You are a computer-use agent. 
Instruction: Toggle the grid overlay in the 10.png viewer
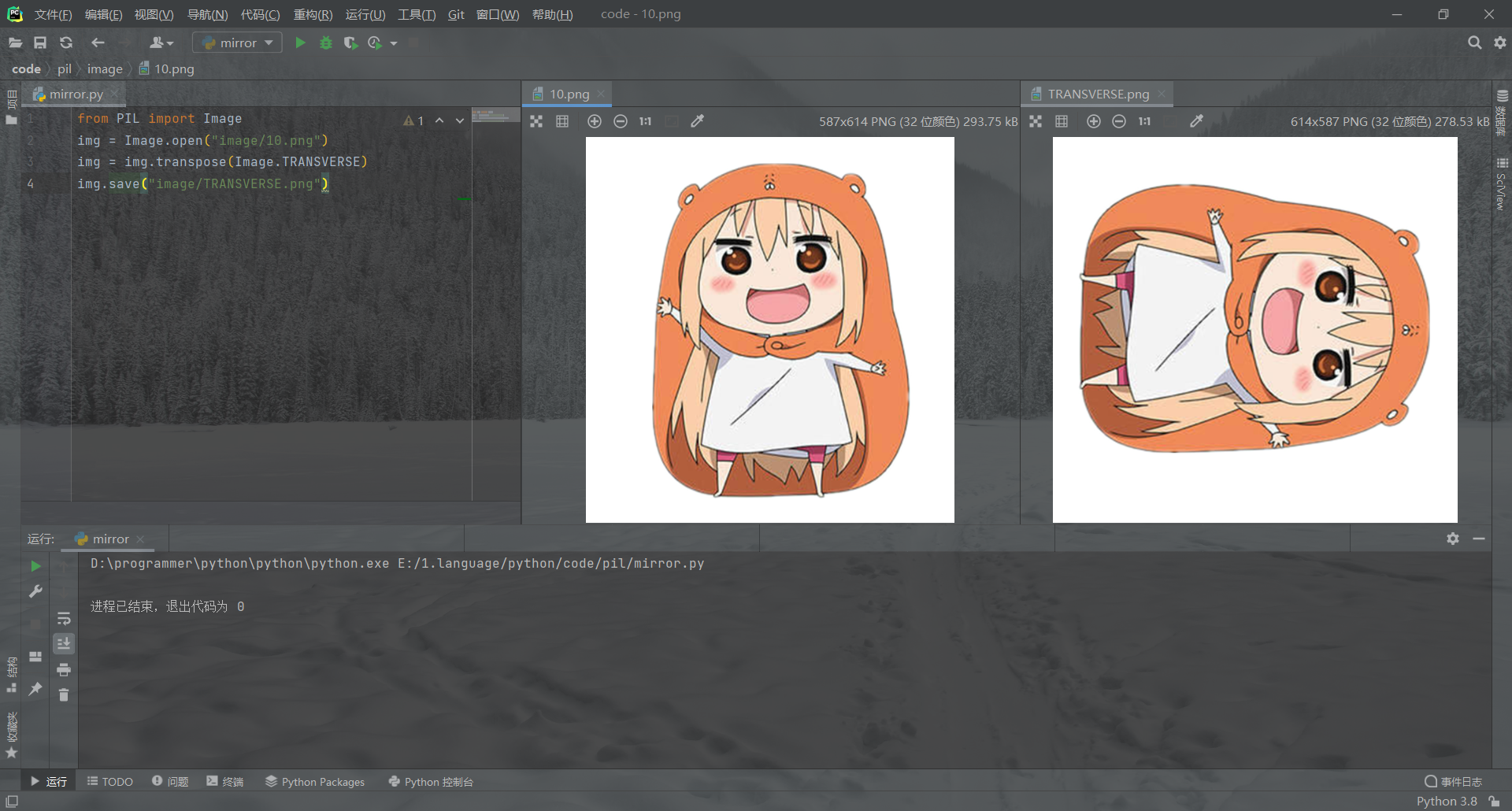click(562, 121)
